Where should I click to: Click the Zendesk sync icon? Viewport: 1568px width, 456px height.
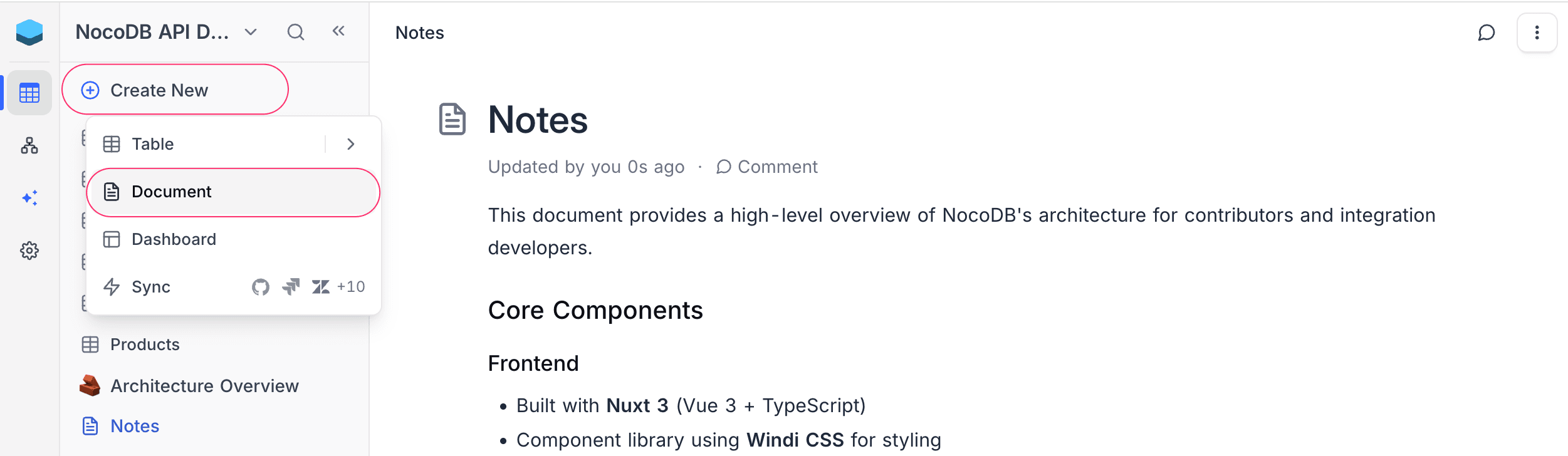pos(321,287)
